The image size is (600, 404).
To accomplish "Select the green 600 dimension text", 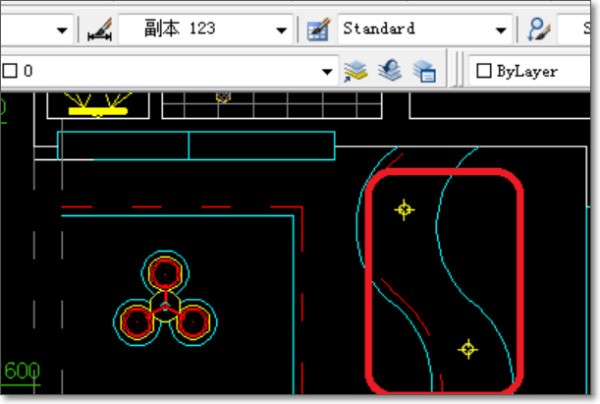I will [x=22, y=372].
